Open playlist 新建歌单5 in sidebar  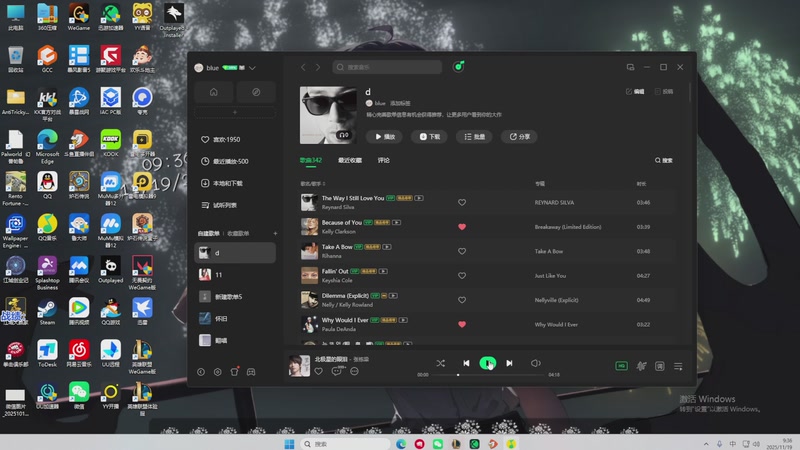pos(235,296)
